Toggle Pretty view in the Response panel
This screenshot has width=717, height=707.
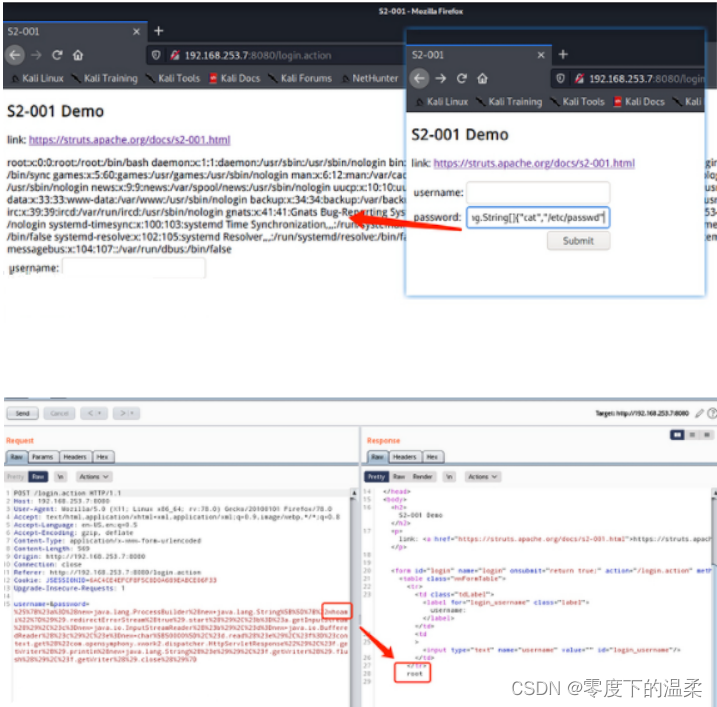pos(377,477)
